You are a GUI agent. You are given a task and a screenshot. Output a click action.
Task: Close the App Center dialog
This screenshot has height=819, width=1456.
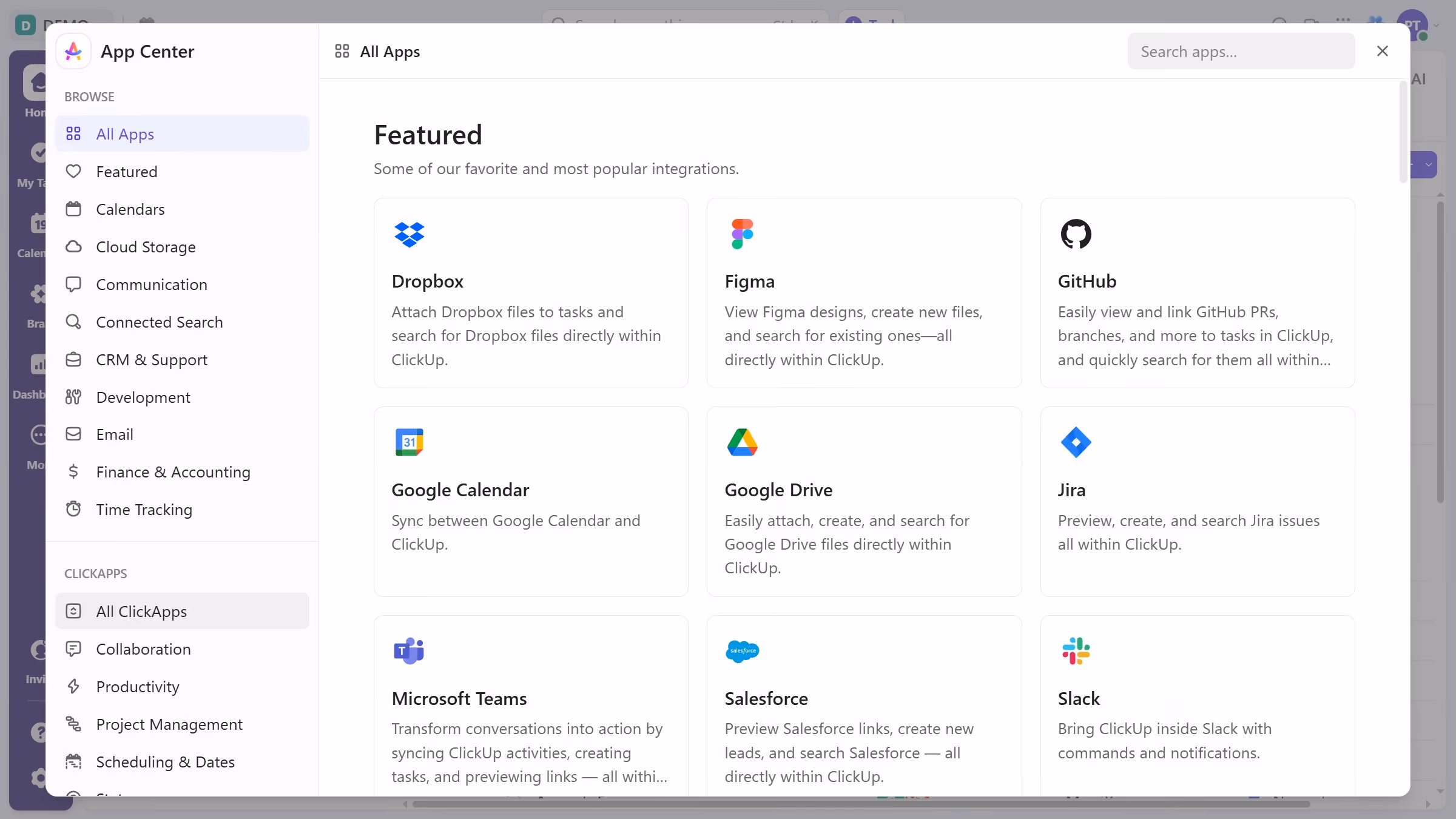pos(1383,51)
